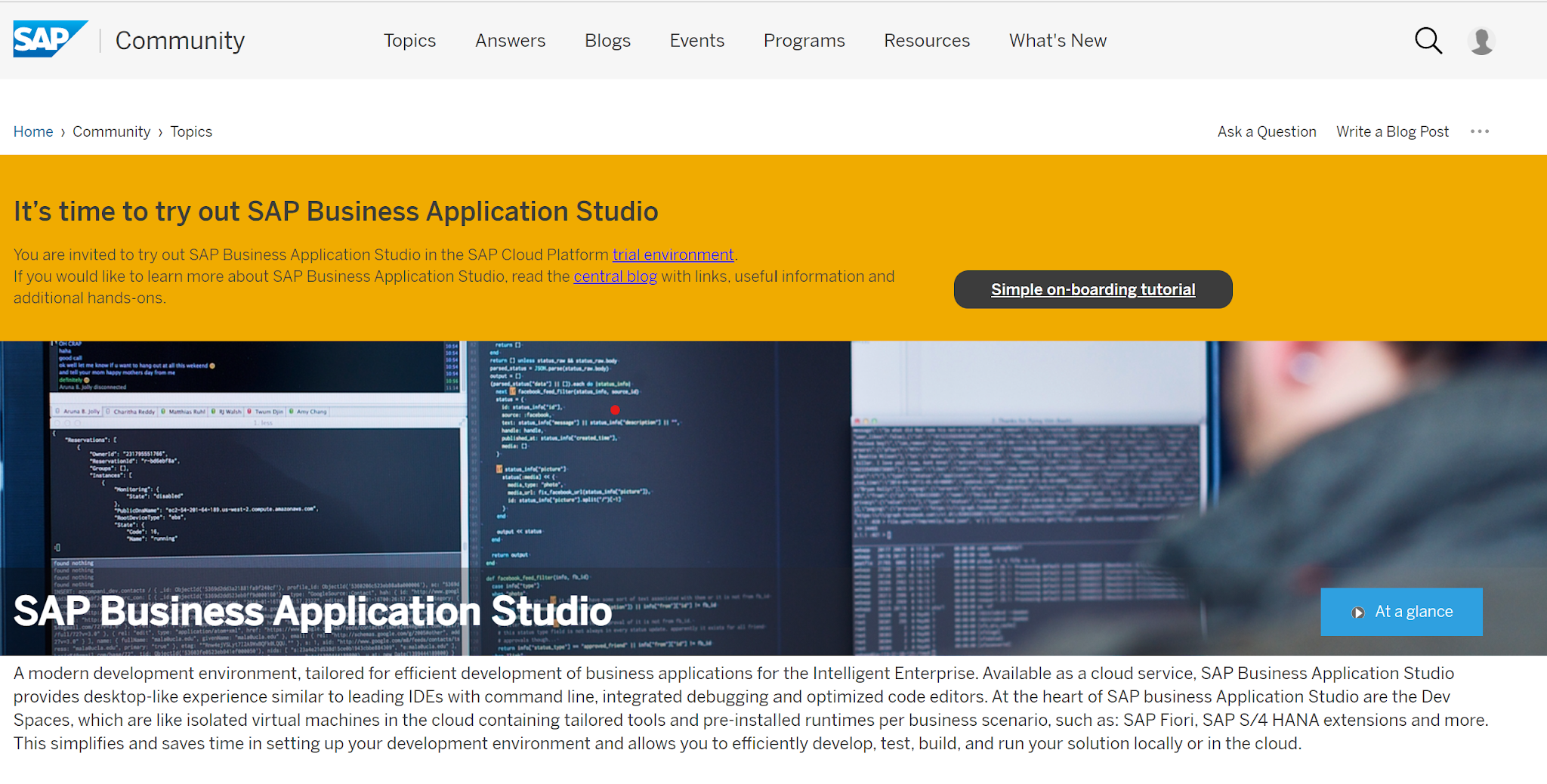The width and height of the screenshot is (1547, 784).
Task: Open the trial environment link
Action: coord(673,255)
